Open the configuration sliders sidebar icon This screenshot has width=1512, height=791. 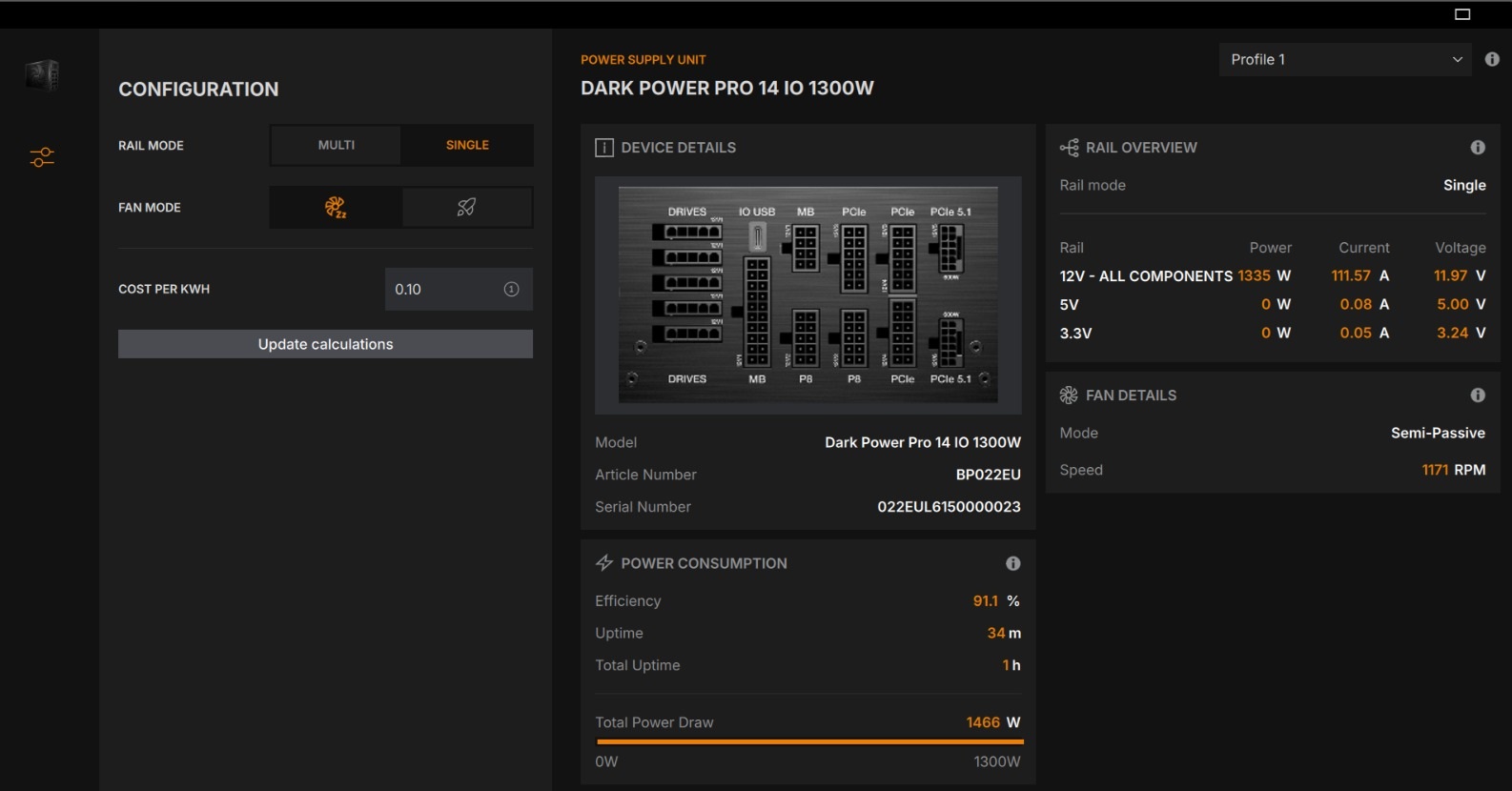coord(42,157)
